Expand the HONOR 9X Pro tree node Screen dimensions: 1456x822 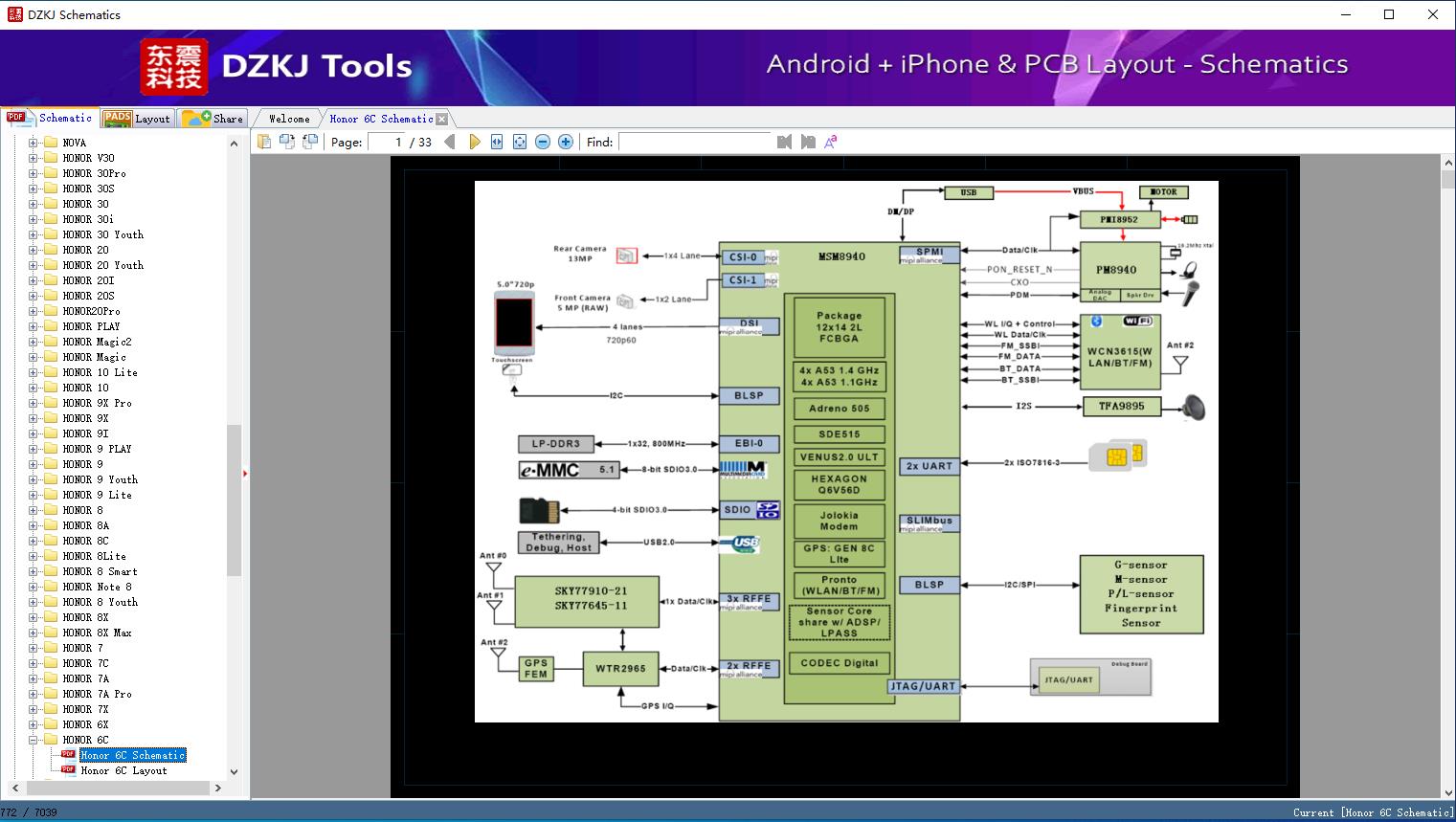point(33,403)
